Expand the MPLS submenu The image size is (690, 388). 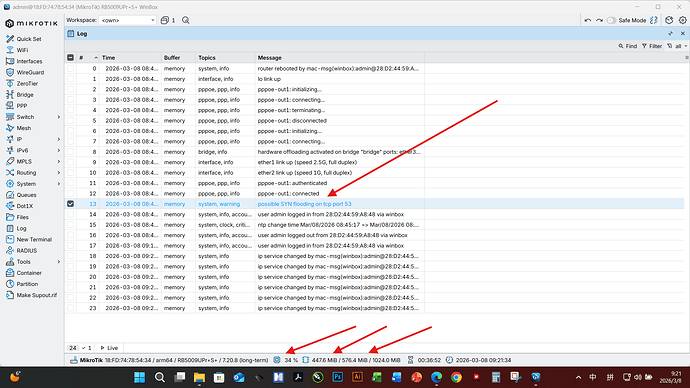(59, 161)
